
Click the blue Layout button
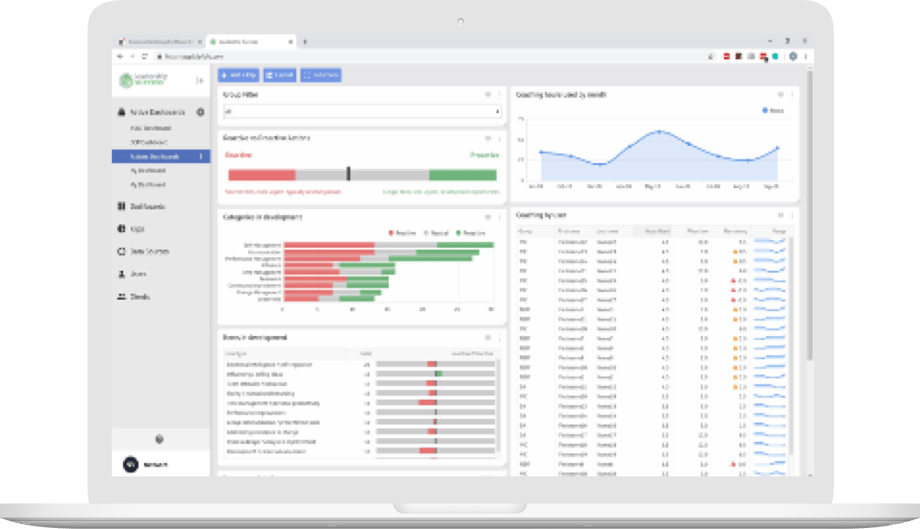pos(279,75)
